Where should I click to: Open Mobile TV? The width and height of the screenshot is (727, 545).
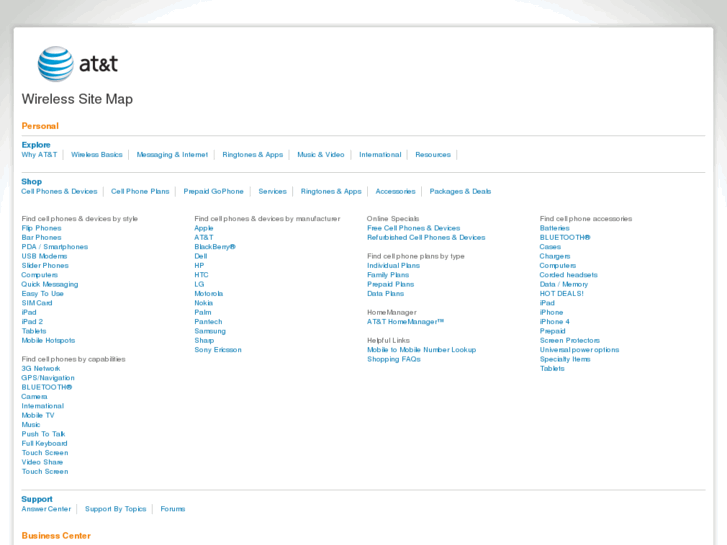pyautogui.click(x=38, y=415)
